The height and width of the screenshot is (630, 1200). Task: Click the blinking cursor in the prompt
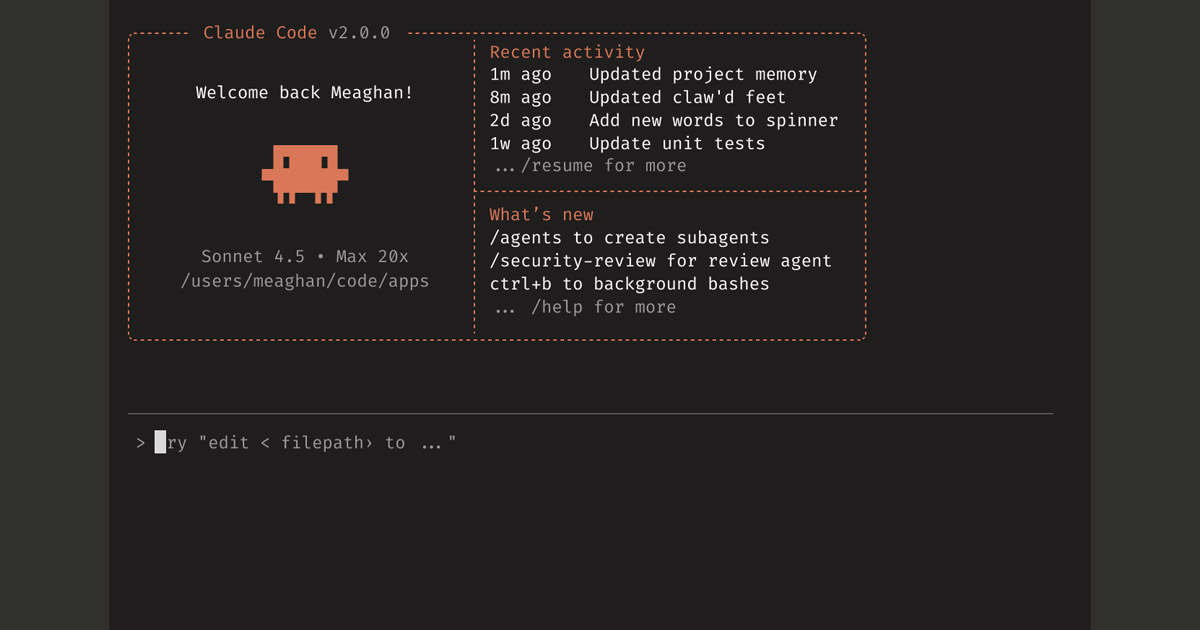coord(159,442)
